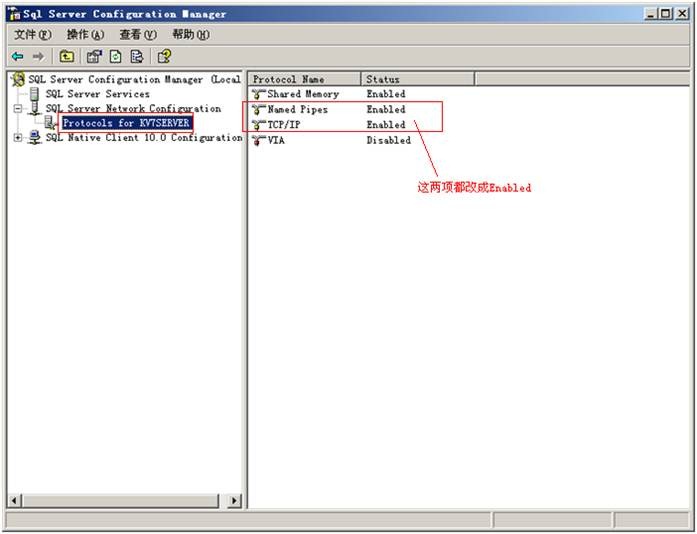Minimize the Configuration Manager window

651,14
